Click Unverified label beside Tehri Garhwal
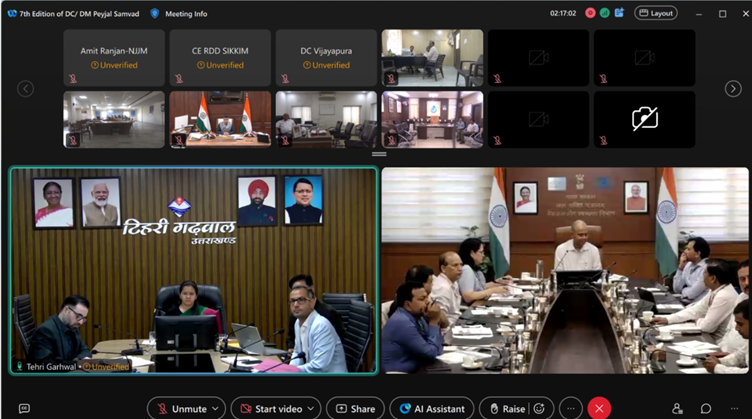 (106, 367)
